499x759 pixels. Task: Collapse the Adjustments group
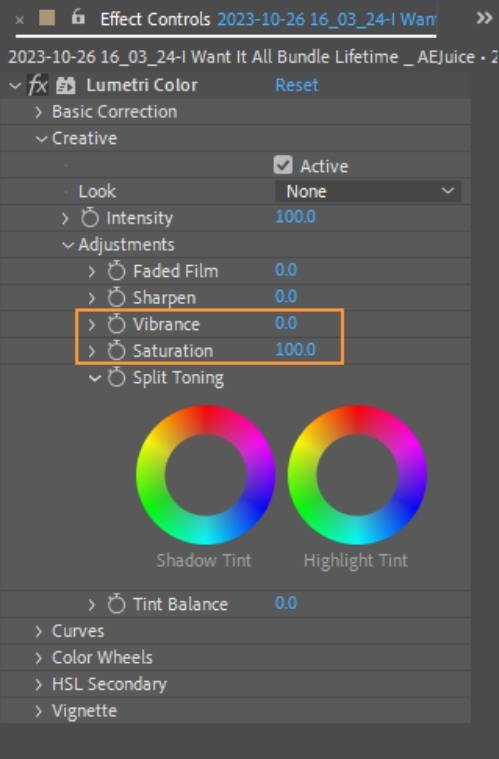click(x=68, y=245)
